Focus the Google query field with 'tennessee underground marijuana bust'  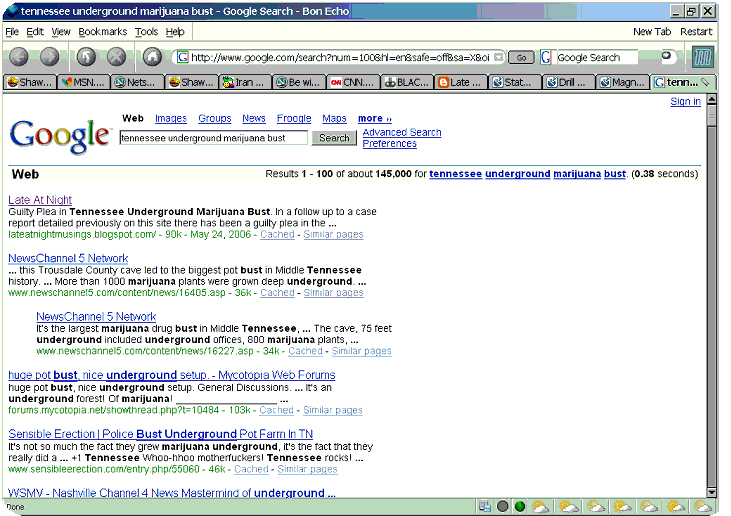(214, 138)
